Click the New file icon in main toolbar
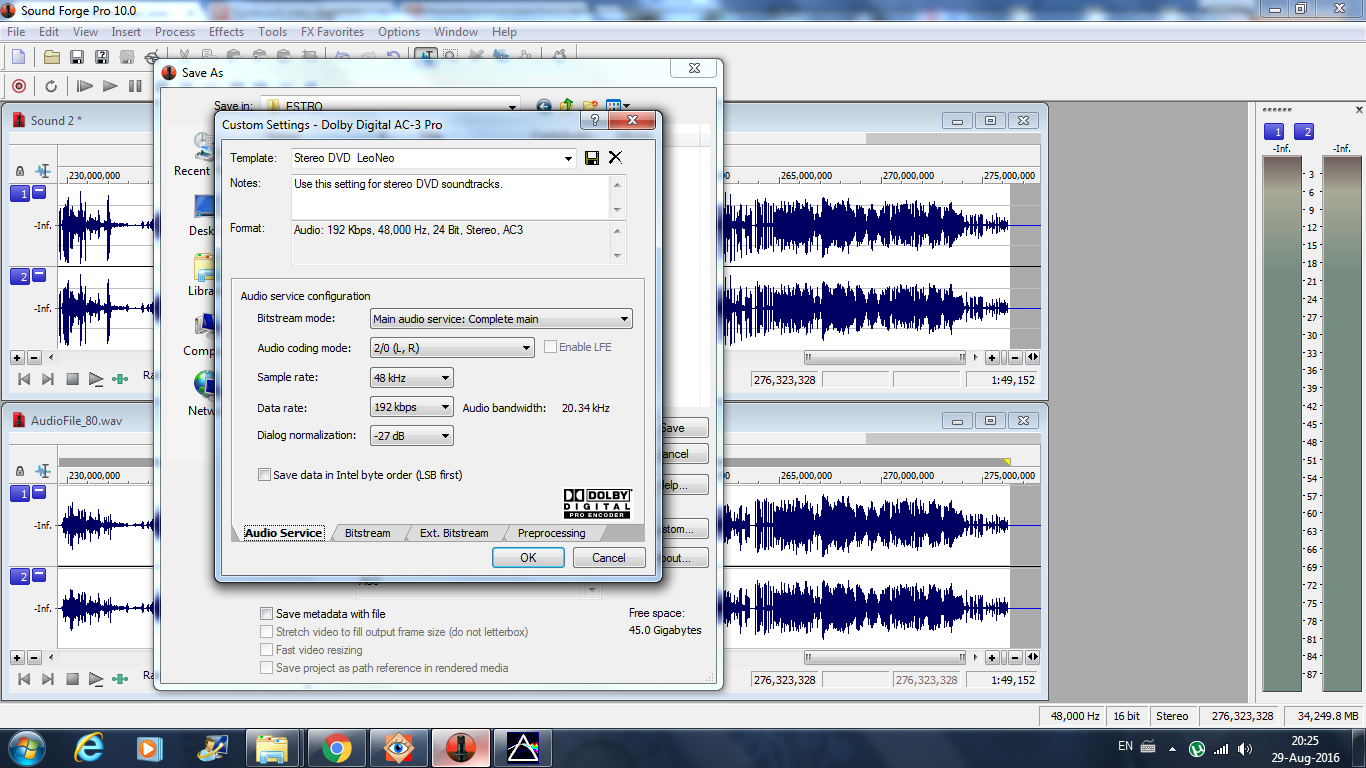Image resolution: width=1366 pixels, height=768 pixels. (x=18, y=57)
